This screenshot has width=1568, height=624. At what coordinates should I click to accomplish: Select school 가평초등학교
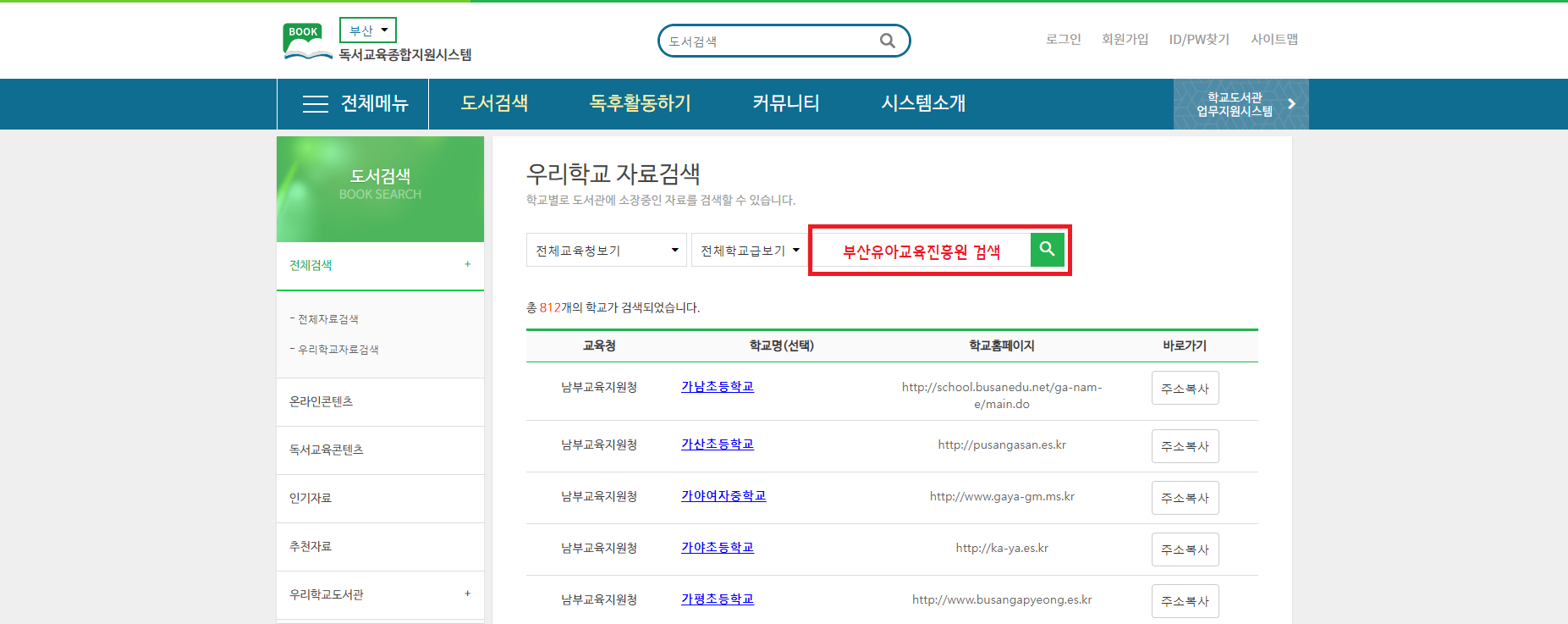718,599
